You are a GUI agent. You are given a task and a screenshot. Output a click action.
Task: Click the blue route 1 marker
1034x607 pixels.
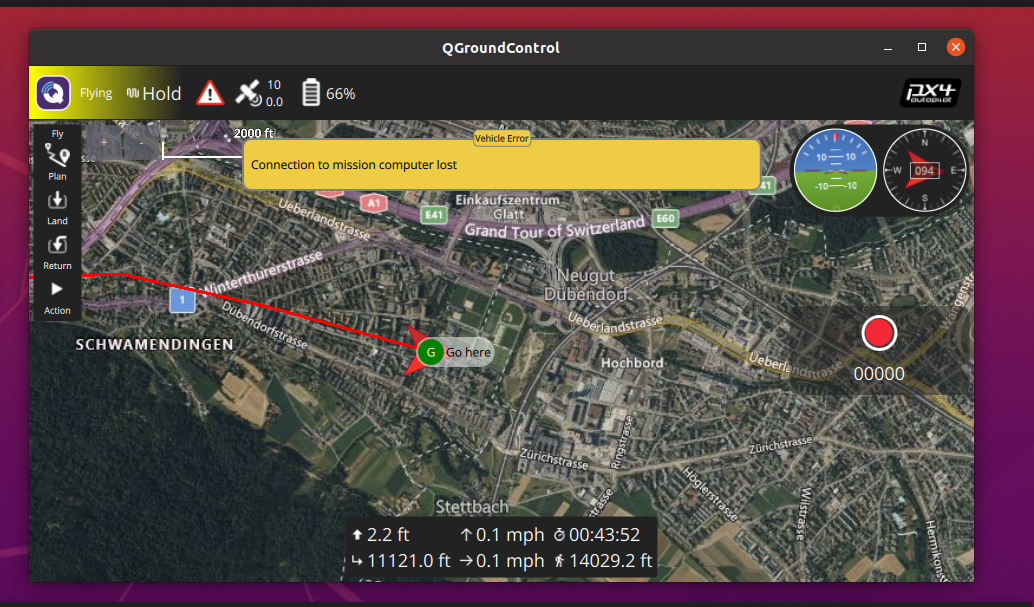tap(183, 301)
